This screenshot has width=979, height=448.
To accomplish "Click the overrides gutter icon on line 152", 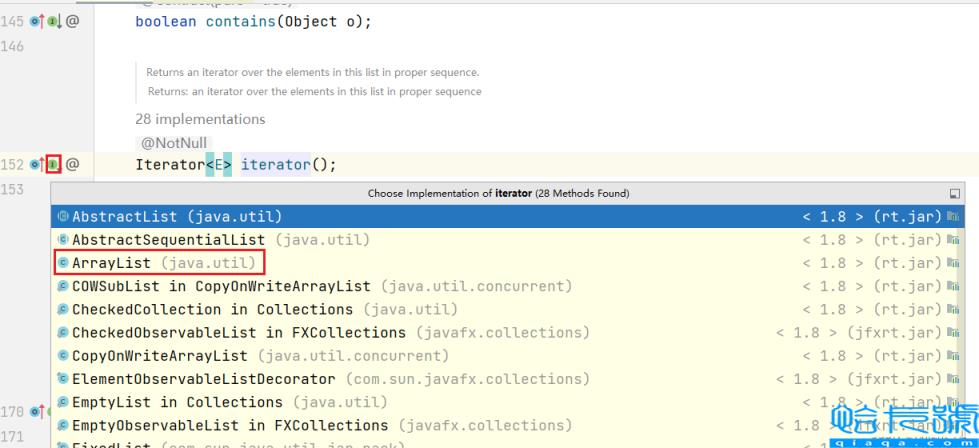I will pos(37,165).
